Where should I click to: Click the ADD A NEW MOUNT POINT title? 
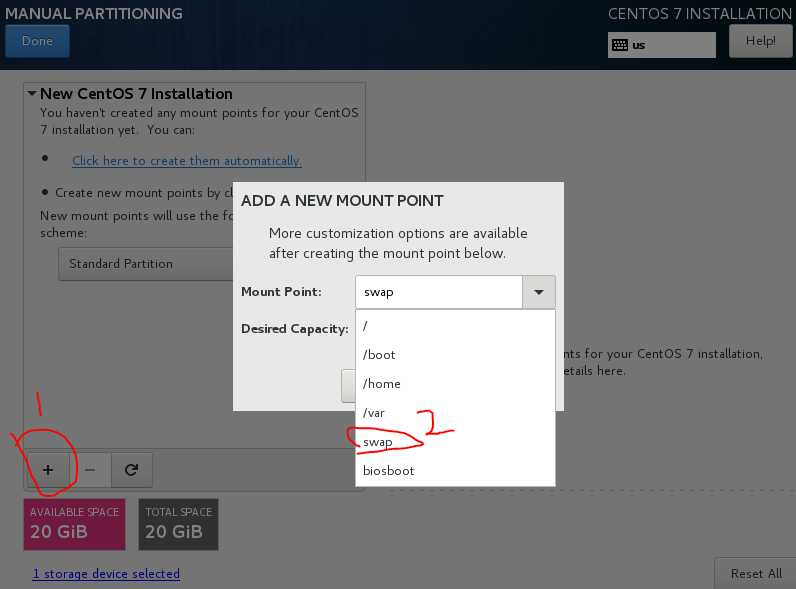pos(342,201)
